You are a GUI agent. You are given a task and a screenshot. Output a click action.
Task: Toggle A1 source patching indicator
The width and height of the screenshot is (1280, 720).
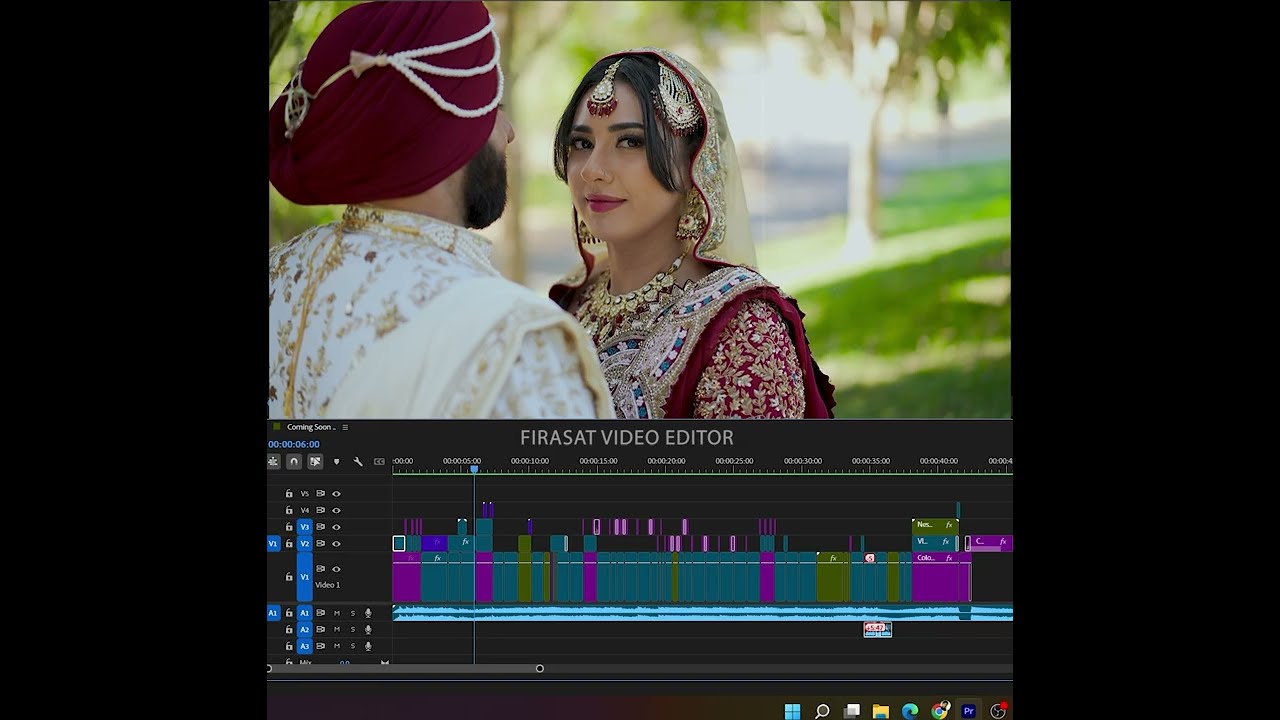pyautogui.click(x=273, y=613)
